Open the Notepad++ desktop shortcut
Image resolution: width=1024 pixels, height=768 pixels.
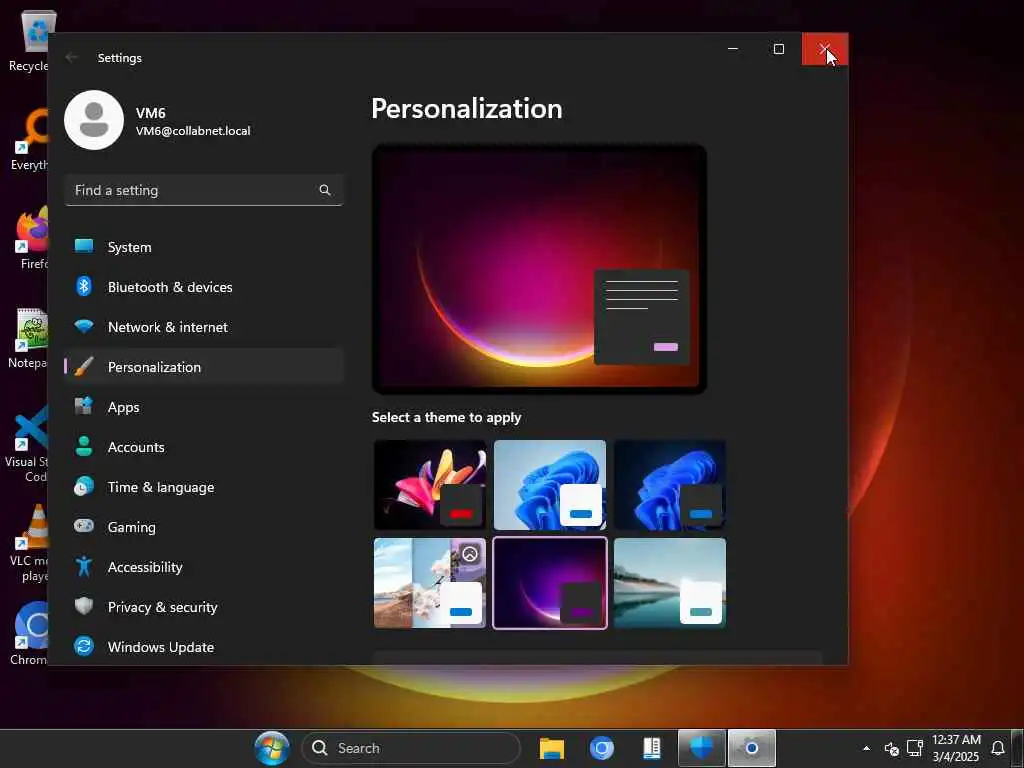29,338
